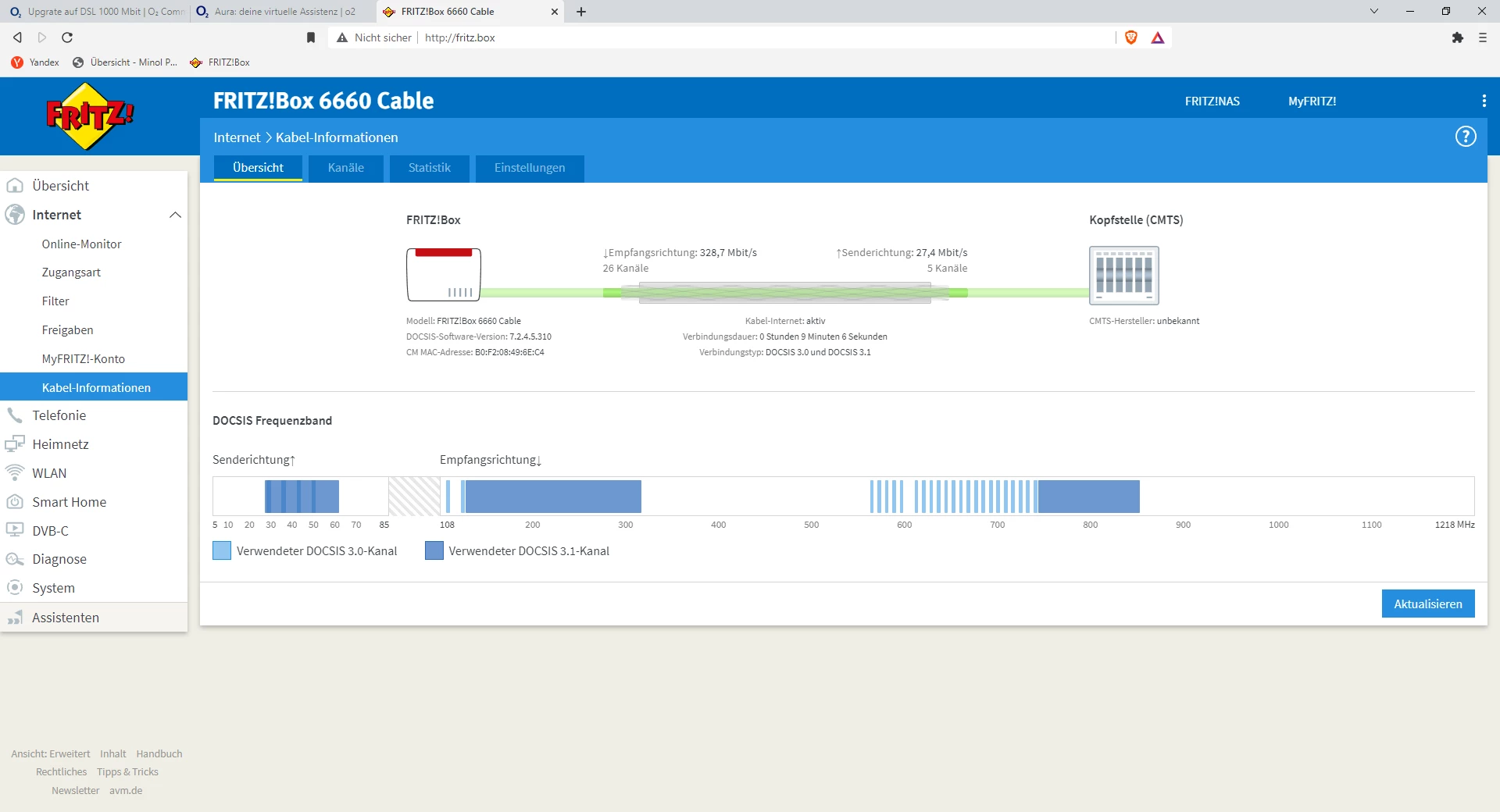Click the MyFRITZ! header link
Screen dimensions: 1500x812
[x=1312, y=101]
